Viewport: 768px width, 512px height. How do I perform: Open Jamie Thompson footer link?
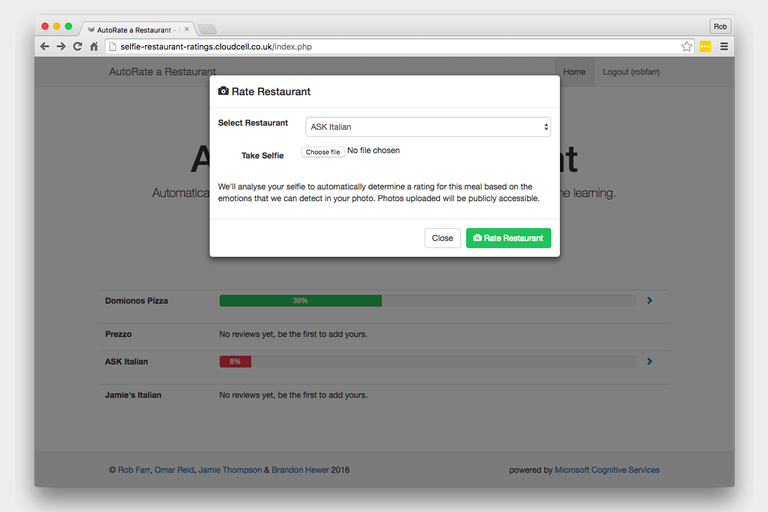click(x=230, y=470)
